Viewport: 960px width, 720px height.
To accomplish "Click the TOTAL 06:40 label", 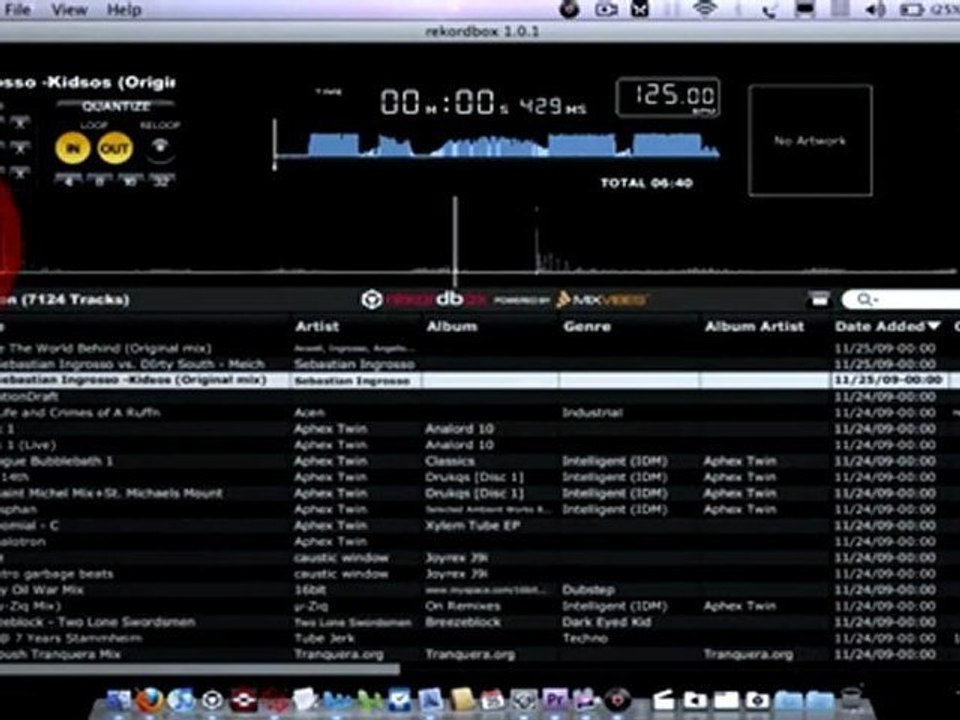I will [x=647, y=183].
